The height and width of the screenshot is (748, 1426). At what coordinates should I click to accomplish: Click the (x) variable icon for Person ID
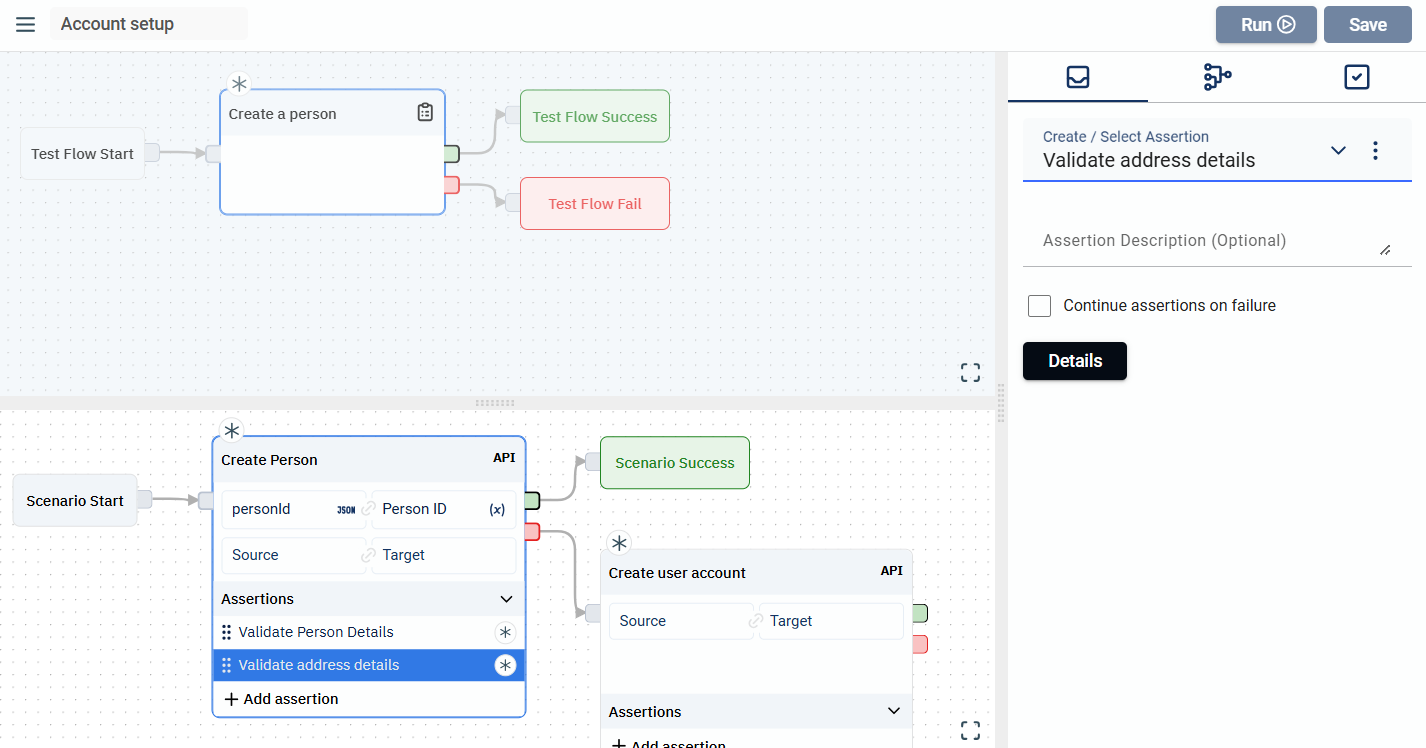pyautogui.click(x=497, y=509)
